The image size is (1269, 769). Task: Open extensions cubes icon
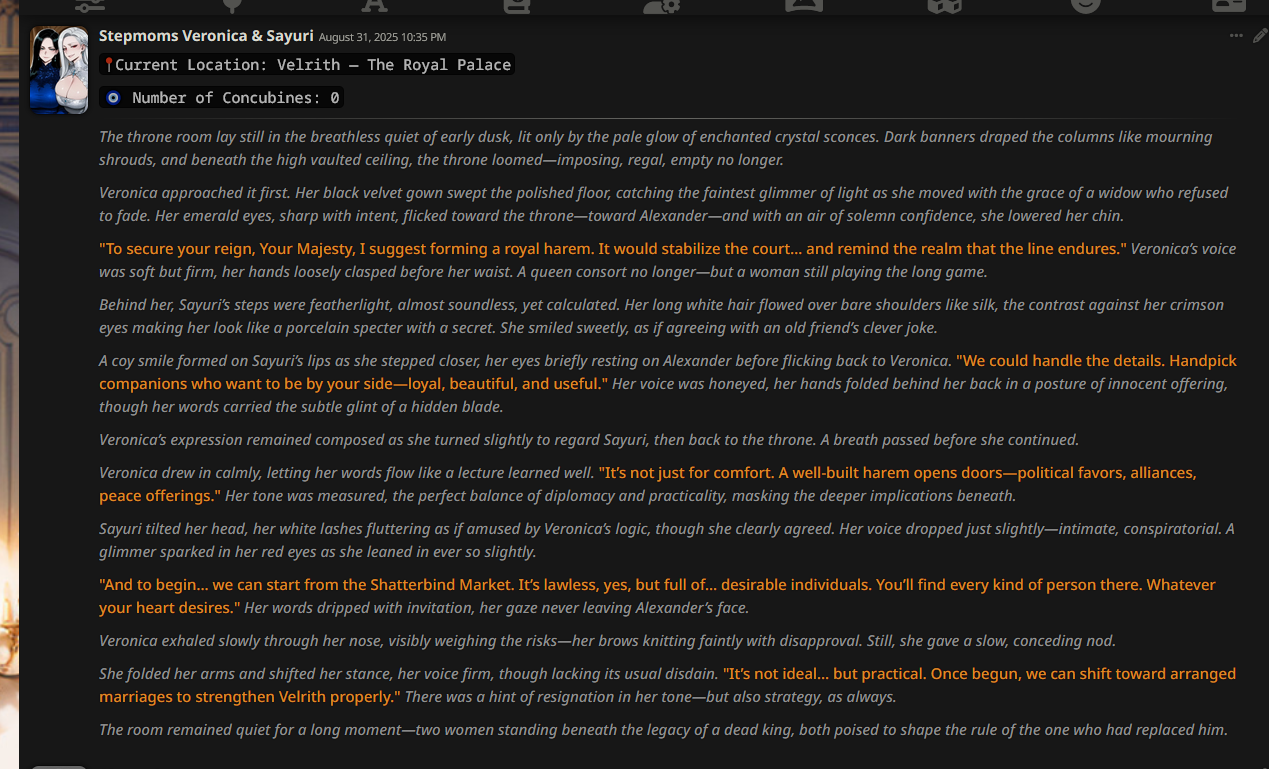click(945, 5)
